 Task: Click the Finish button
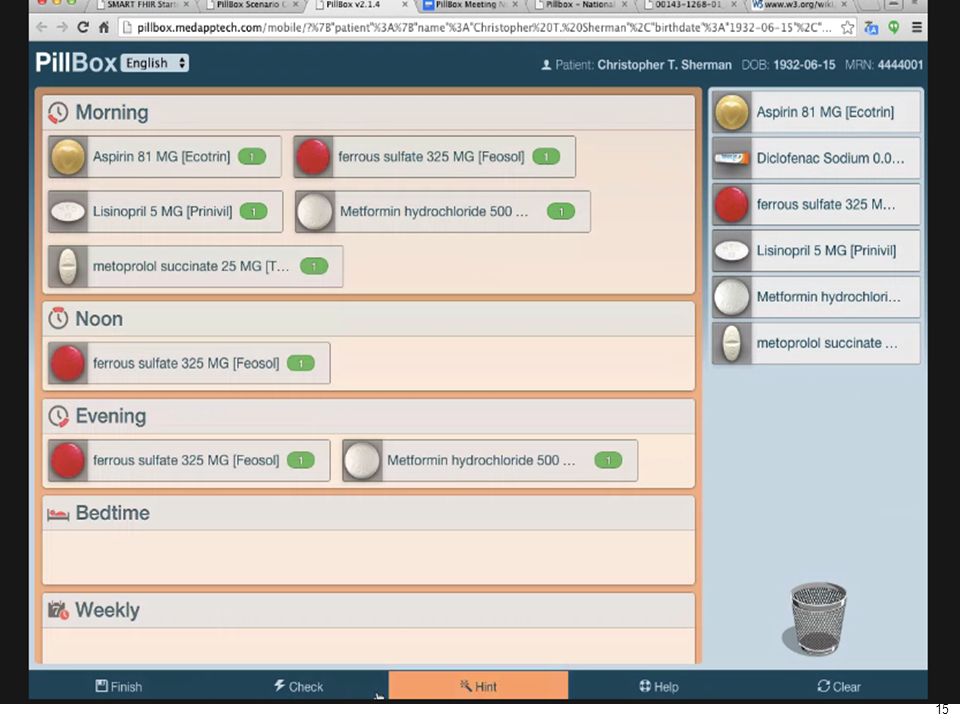(x=119, y=686)
